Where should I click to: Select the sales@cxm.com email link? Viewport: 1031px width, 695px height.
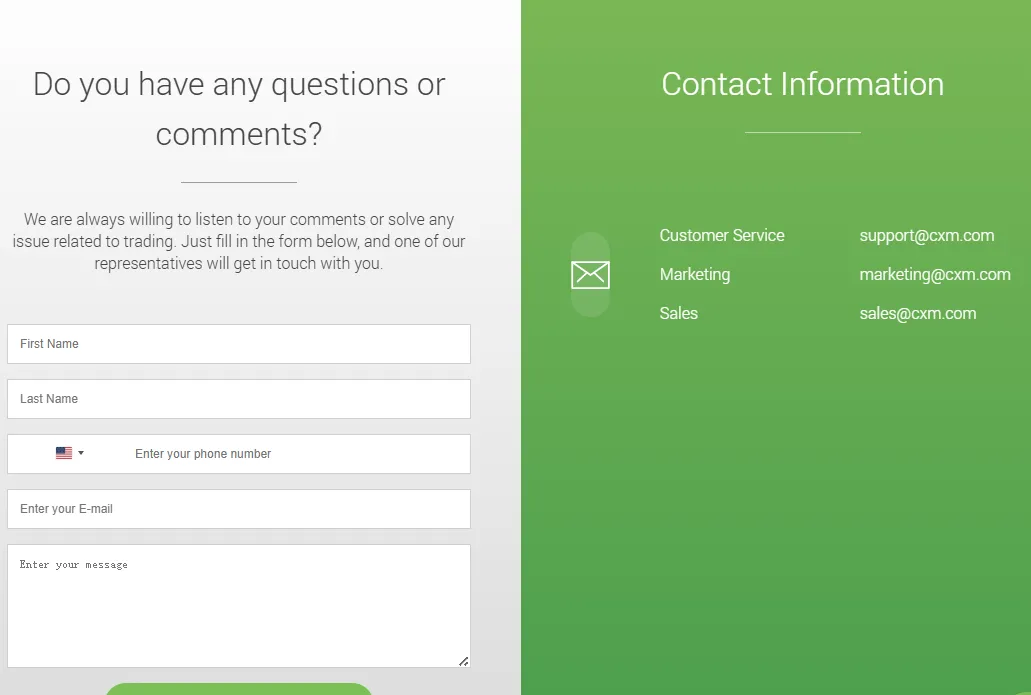[917, 313]
